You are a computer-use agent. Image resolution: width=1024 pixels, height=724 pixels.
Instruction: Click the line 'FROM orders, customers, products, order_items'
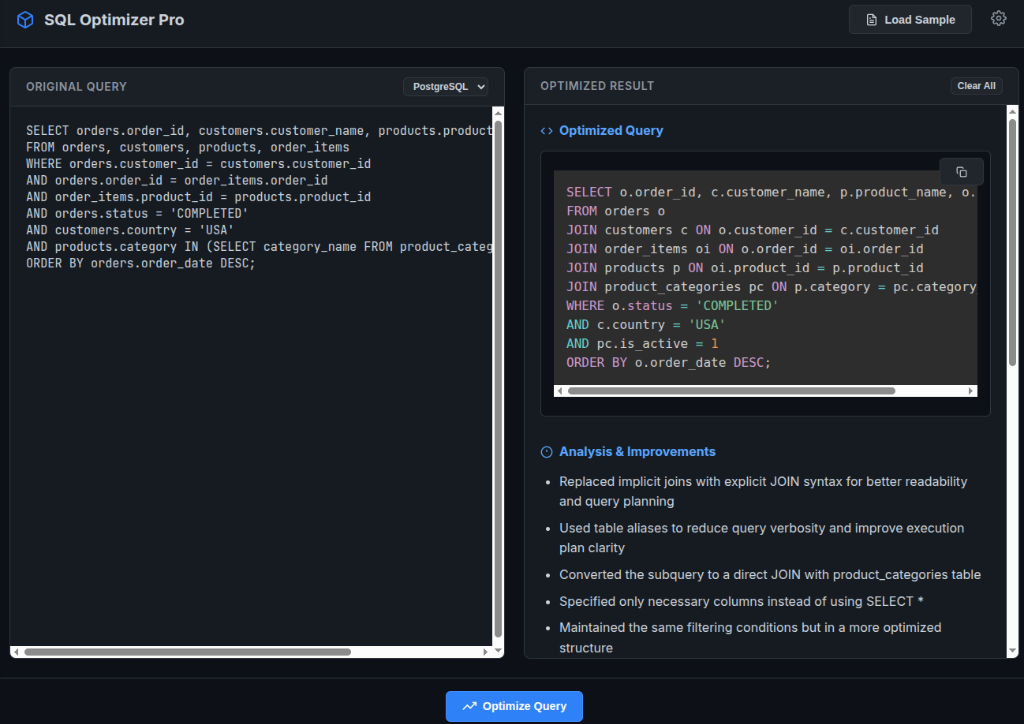coord(187,148)
